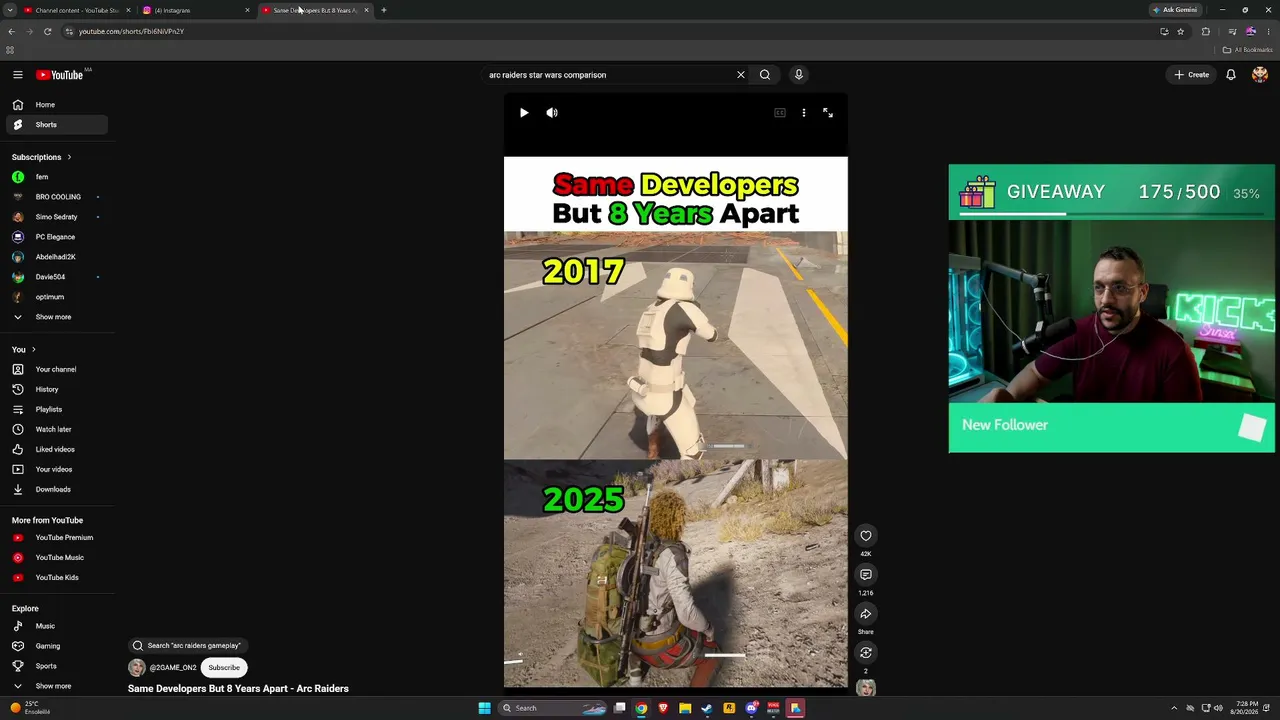Open Steam from the taskbar
1280x720 pixels.
[x=707, y=708]
